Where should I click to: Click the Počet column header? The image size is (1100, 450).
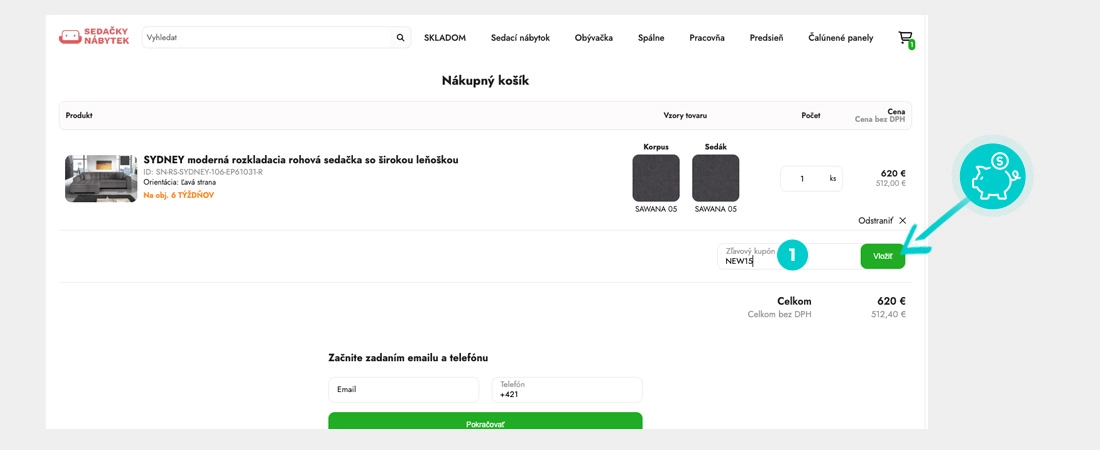click(x=811, y=115)
